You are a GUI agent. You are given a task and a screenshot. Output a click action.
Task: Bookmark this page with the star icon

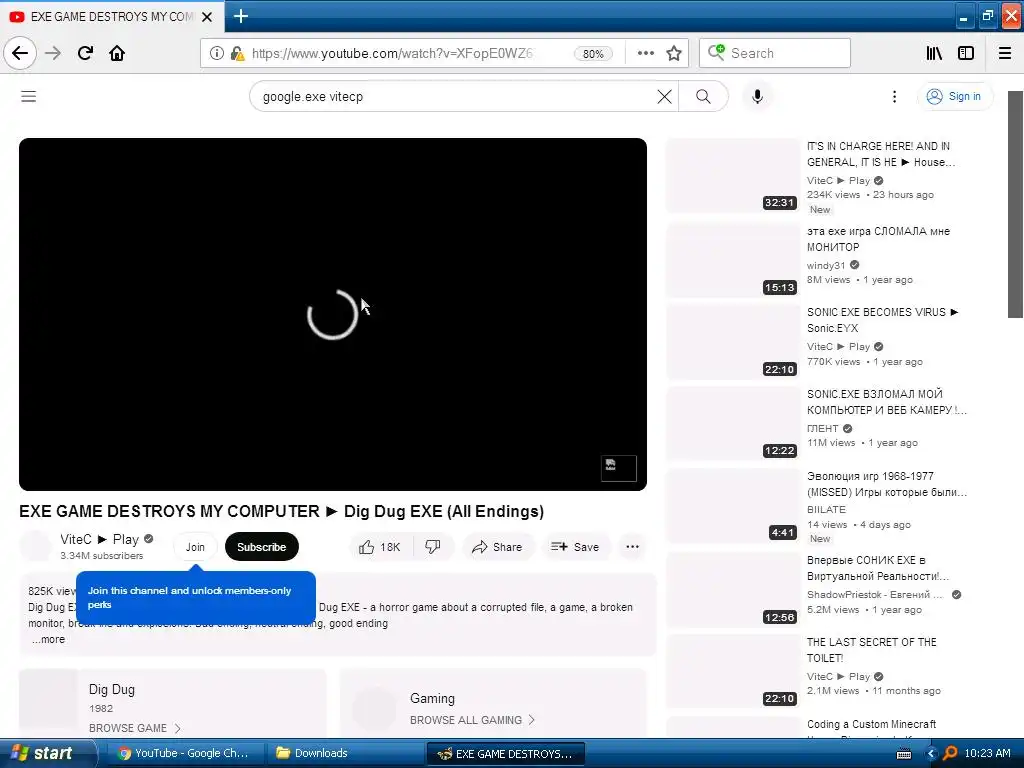coord(674,53)
